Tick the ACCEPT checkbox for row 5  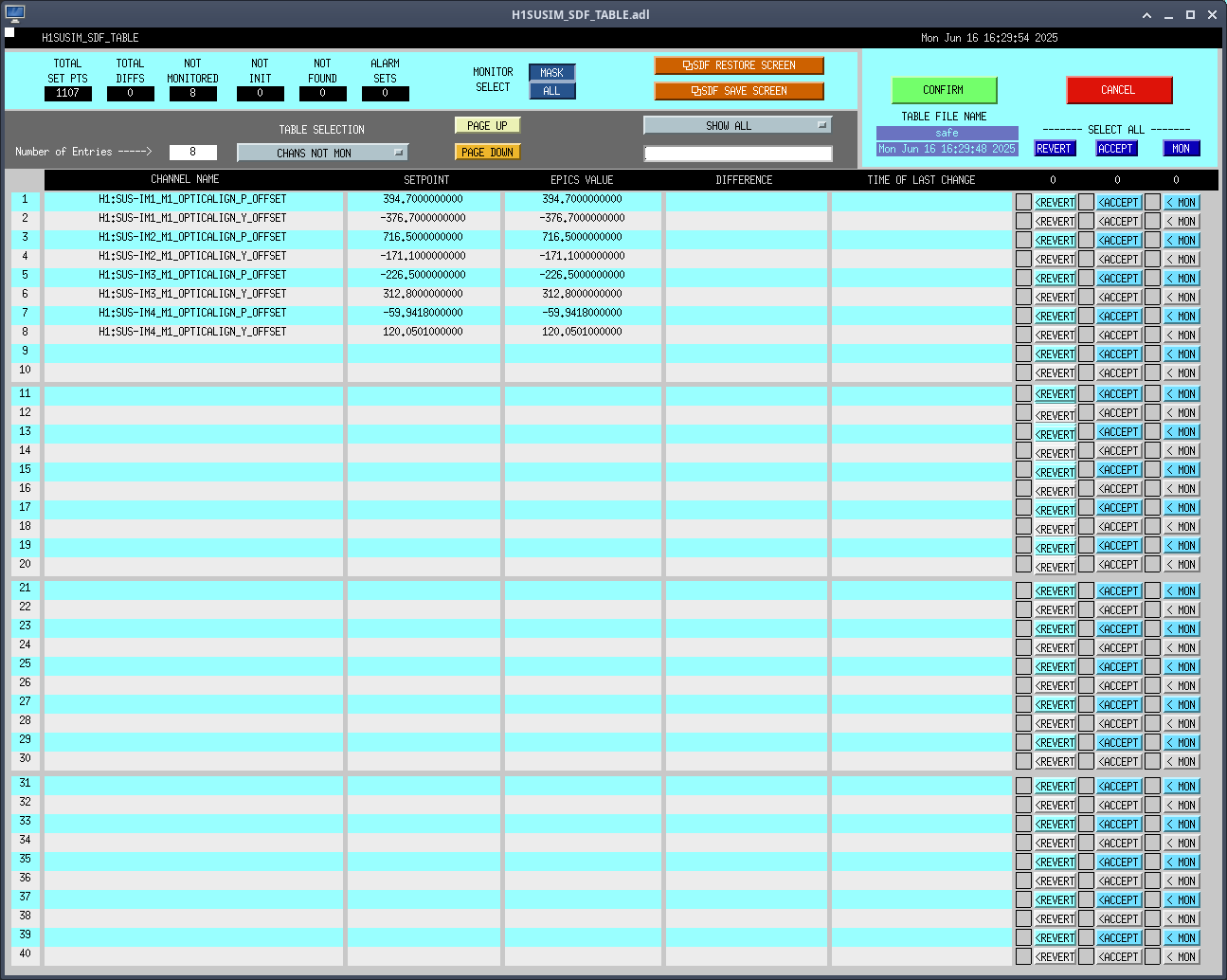click(1086, 278)
